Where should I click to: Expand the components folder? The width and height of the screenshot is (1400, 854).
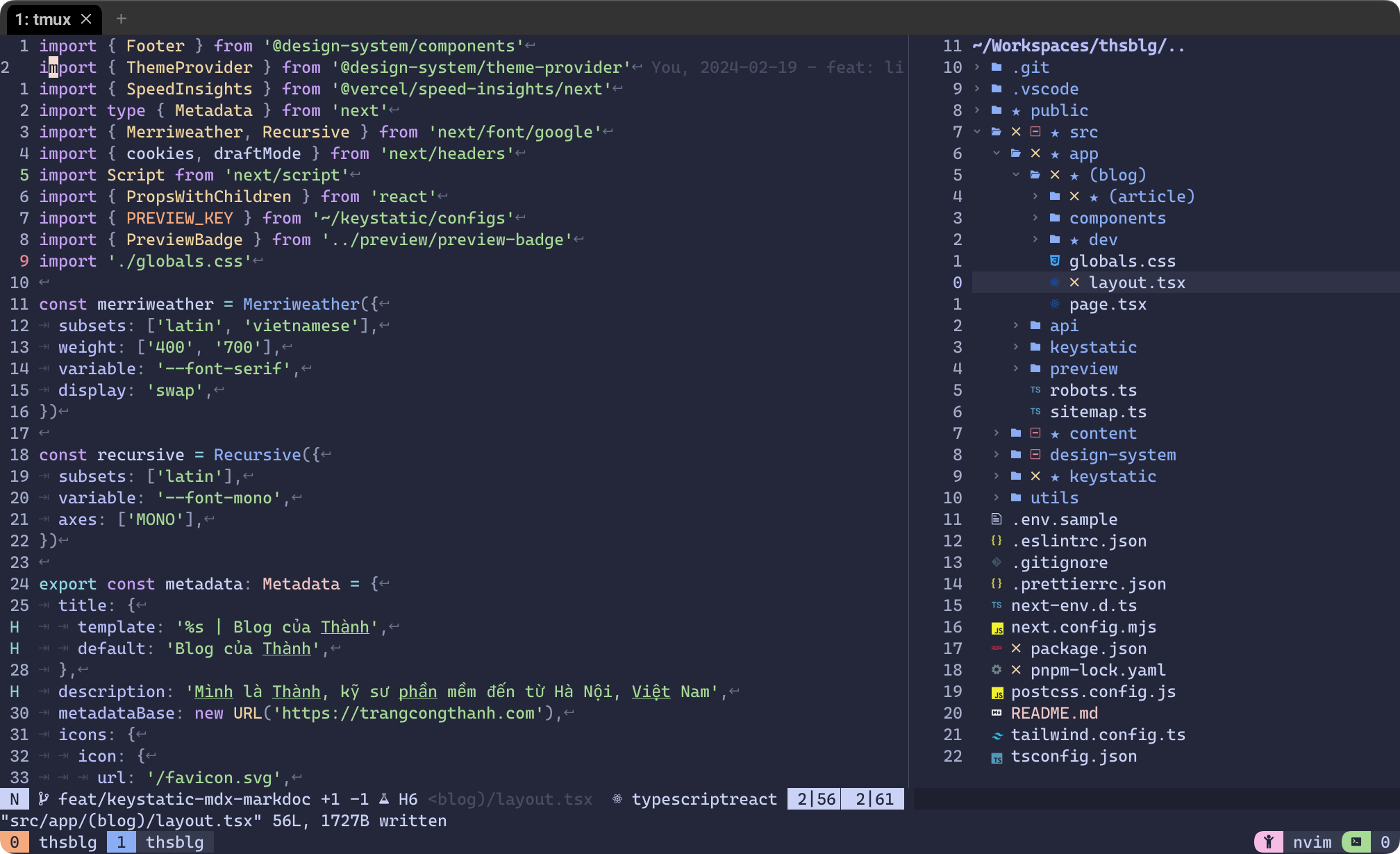click(x=1035, y=218)
